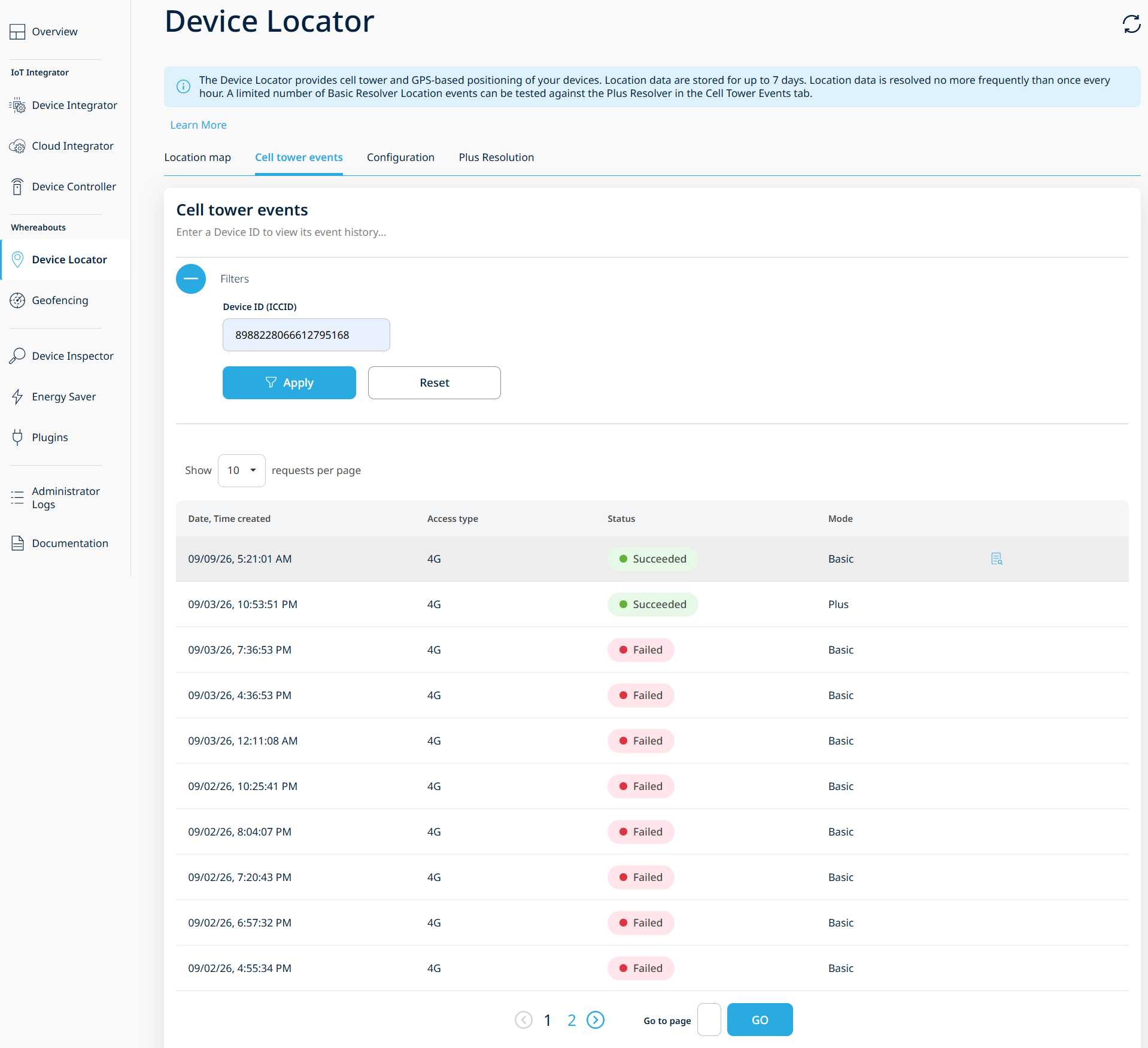Apply the Device ID filter
1148x1048 pixels.
pyautogui.click(x=289, y=383)
